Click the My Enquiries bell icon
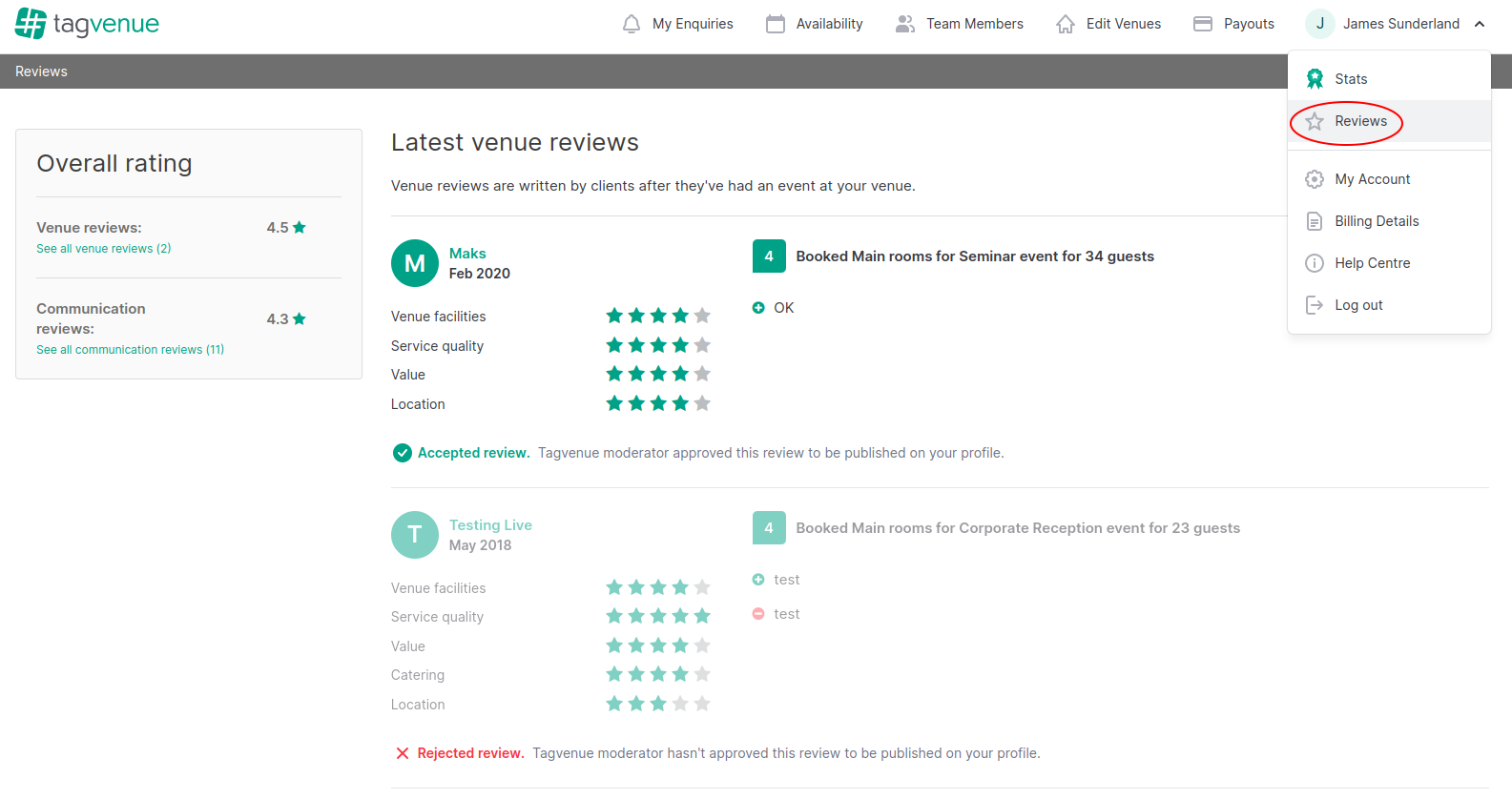The height and width of the screenshot is (799, 1512). (632, 24)
